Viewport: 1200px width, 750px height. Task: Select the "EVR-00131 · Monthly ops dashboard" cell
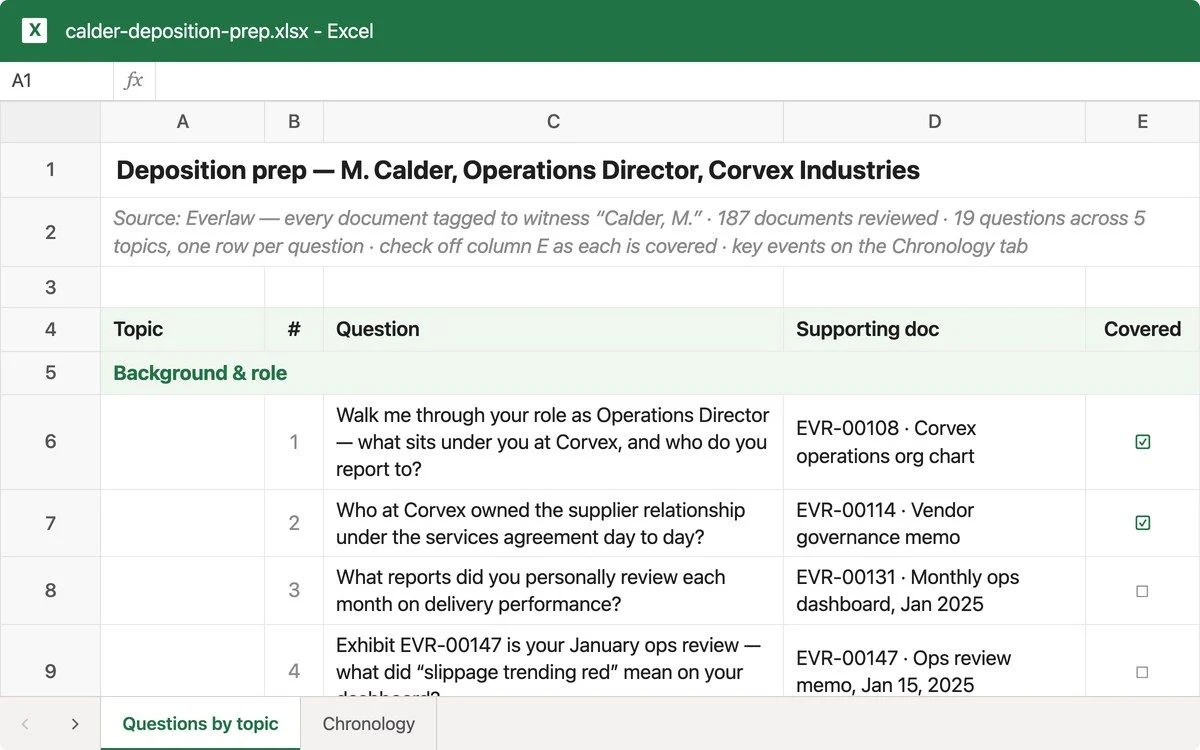934,591
